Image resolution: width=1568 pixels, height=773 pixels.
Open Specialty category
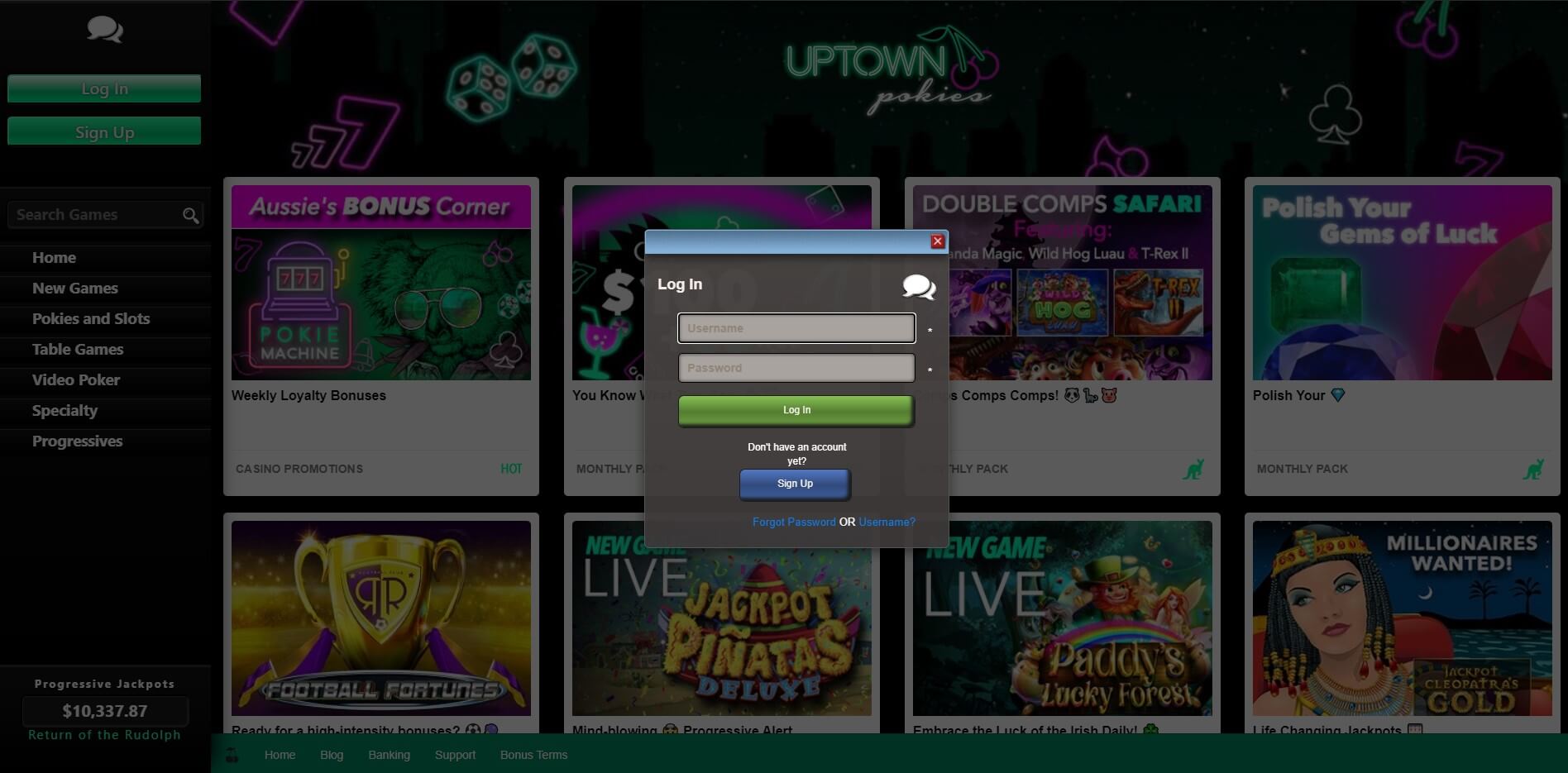pyautogui.click(x=65, y=411)
